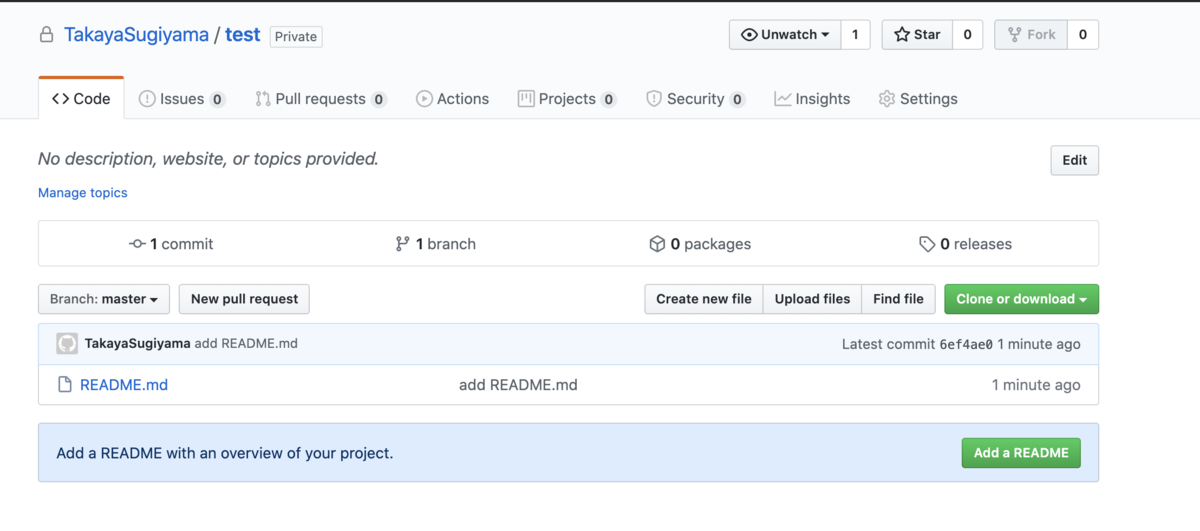Click the Edit description button
The width and height of the screenshot is (1200, 531).
click(x=1075, y=160)
